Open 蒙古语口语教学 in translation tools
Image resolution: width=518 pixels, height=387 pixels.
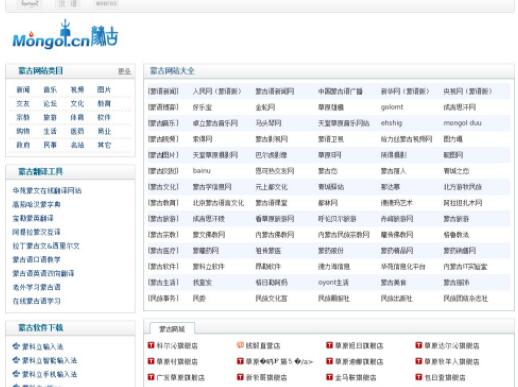click(x=36, y=259)
